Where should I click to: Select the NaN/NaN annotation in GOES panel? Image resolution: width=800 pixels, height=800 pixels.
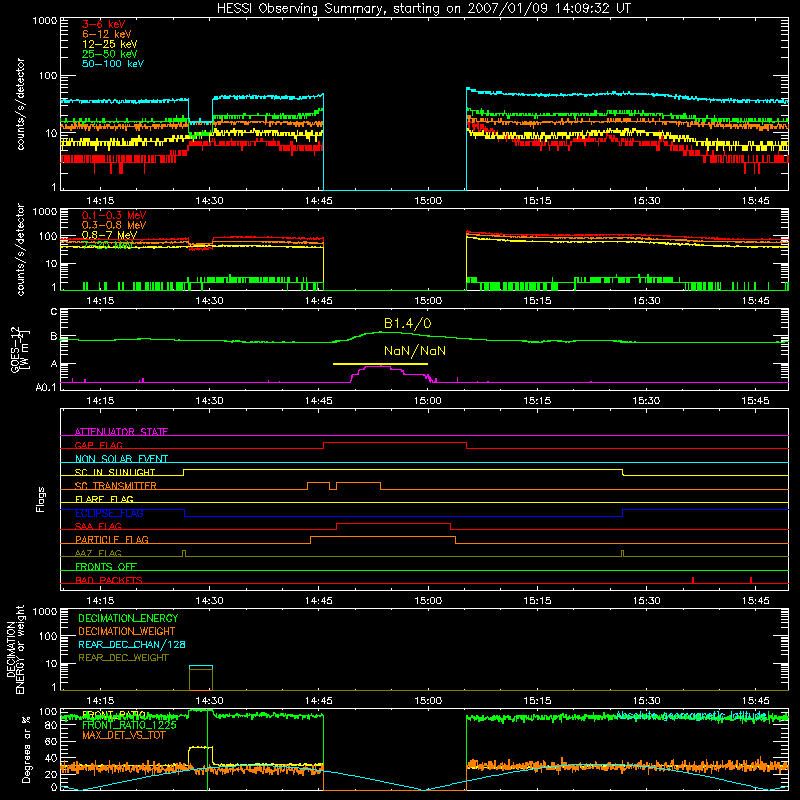pos(415,351)
